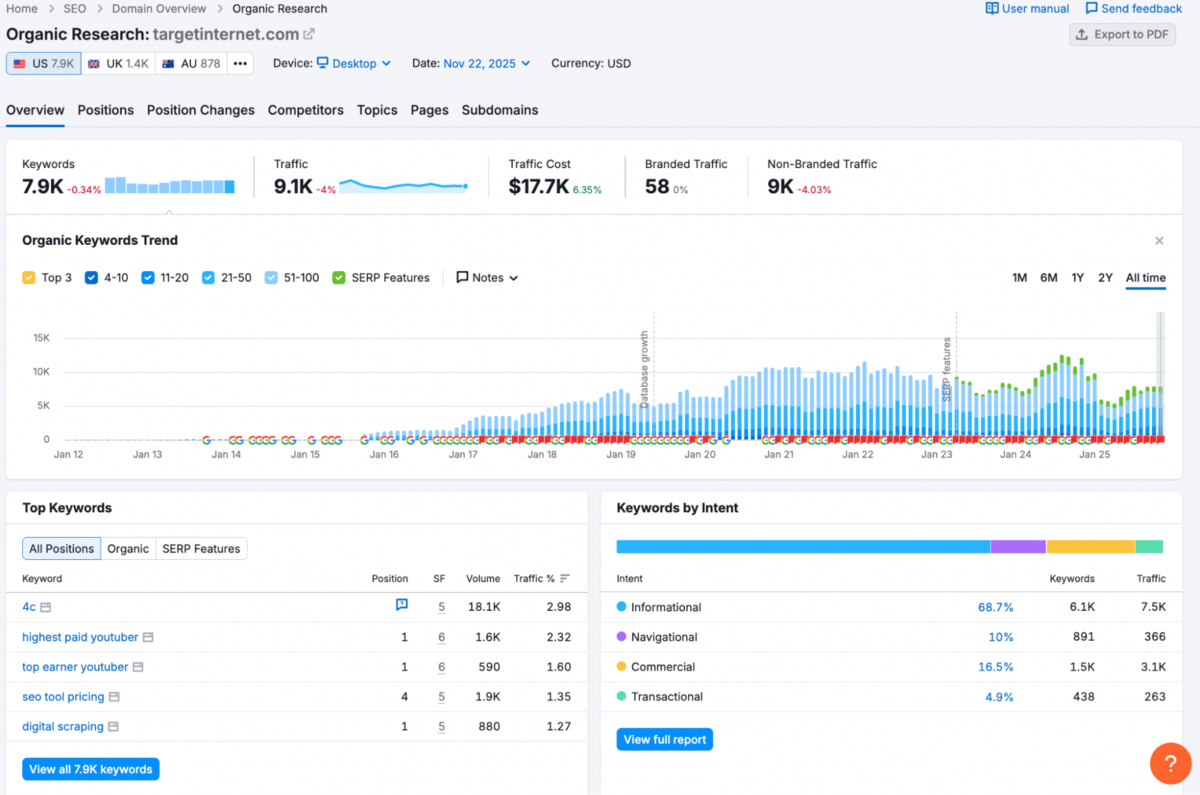Select Organic filter in Top Keywords
The width and height of the screenshot is (1200, 795).
[128, 548]
